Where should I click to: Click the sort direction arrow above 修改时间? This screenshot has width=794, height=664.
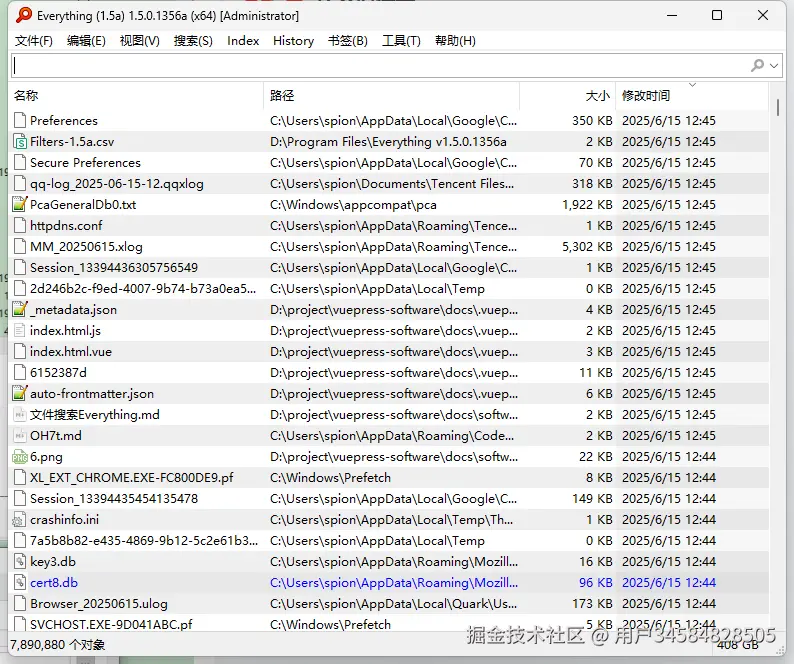[692, 85]
